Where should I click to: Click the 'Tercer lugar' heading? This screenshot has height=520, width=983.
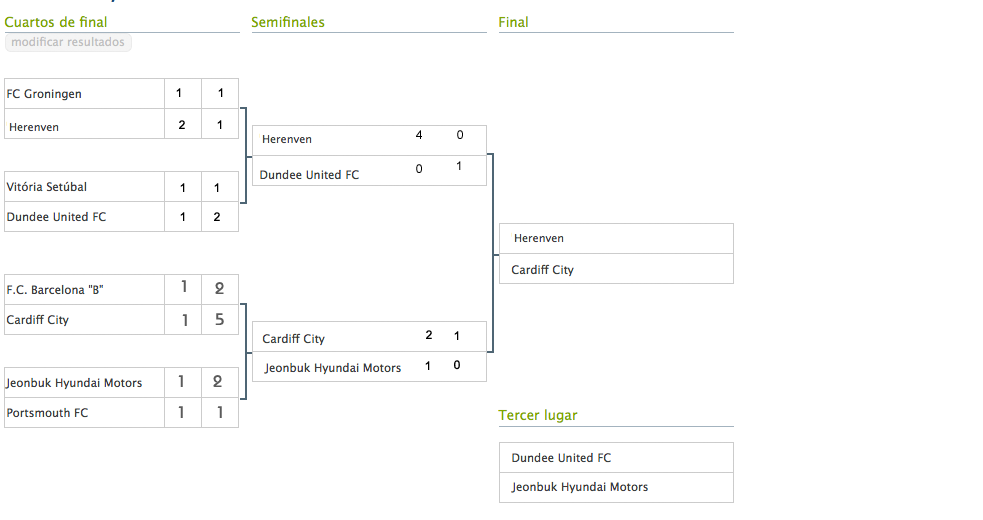click(x=538, y=415)
